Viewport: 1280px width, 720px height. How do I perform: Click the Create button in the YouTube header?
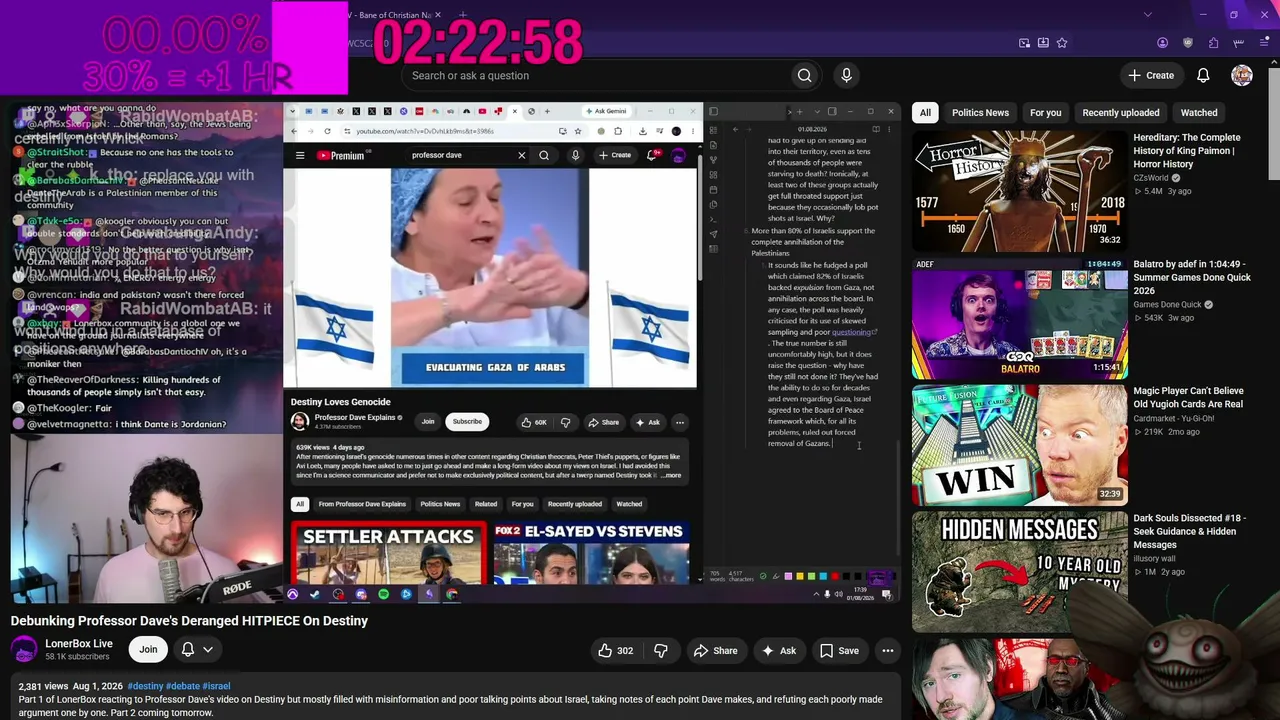pos(1150,75)
